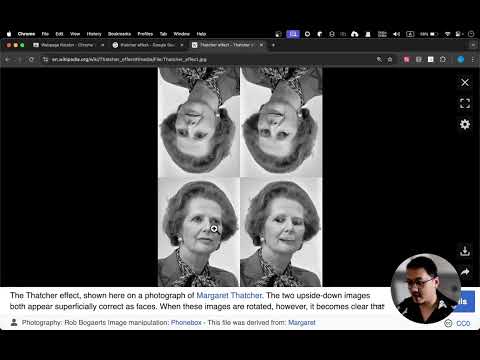The width and height of the screenshot is (480, 360).
Task: Open keyboard input source menu icon
Action: 410,34
